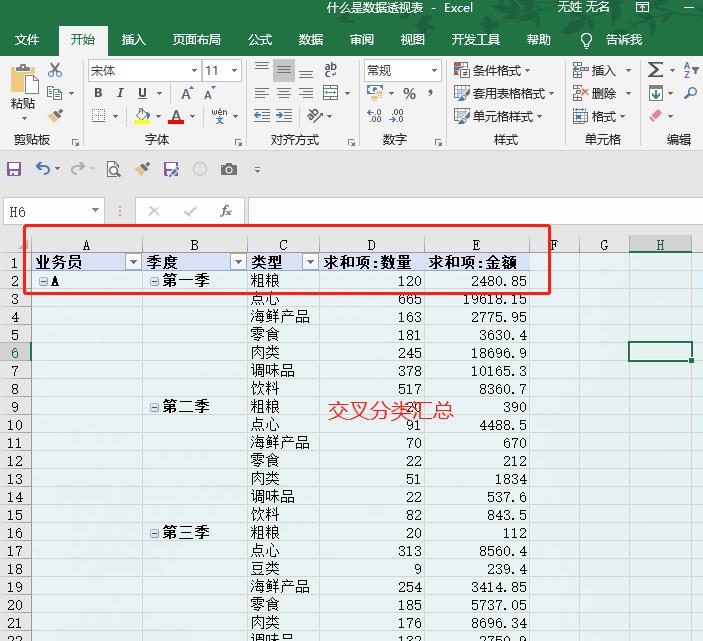Screen dimensions: 703x641
Task: Open 套用表格格式 table format menu
Action: [x=504, y=93]
